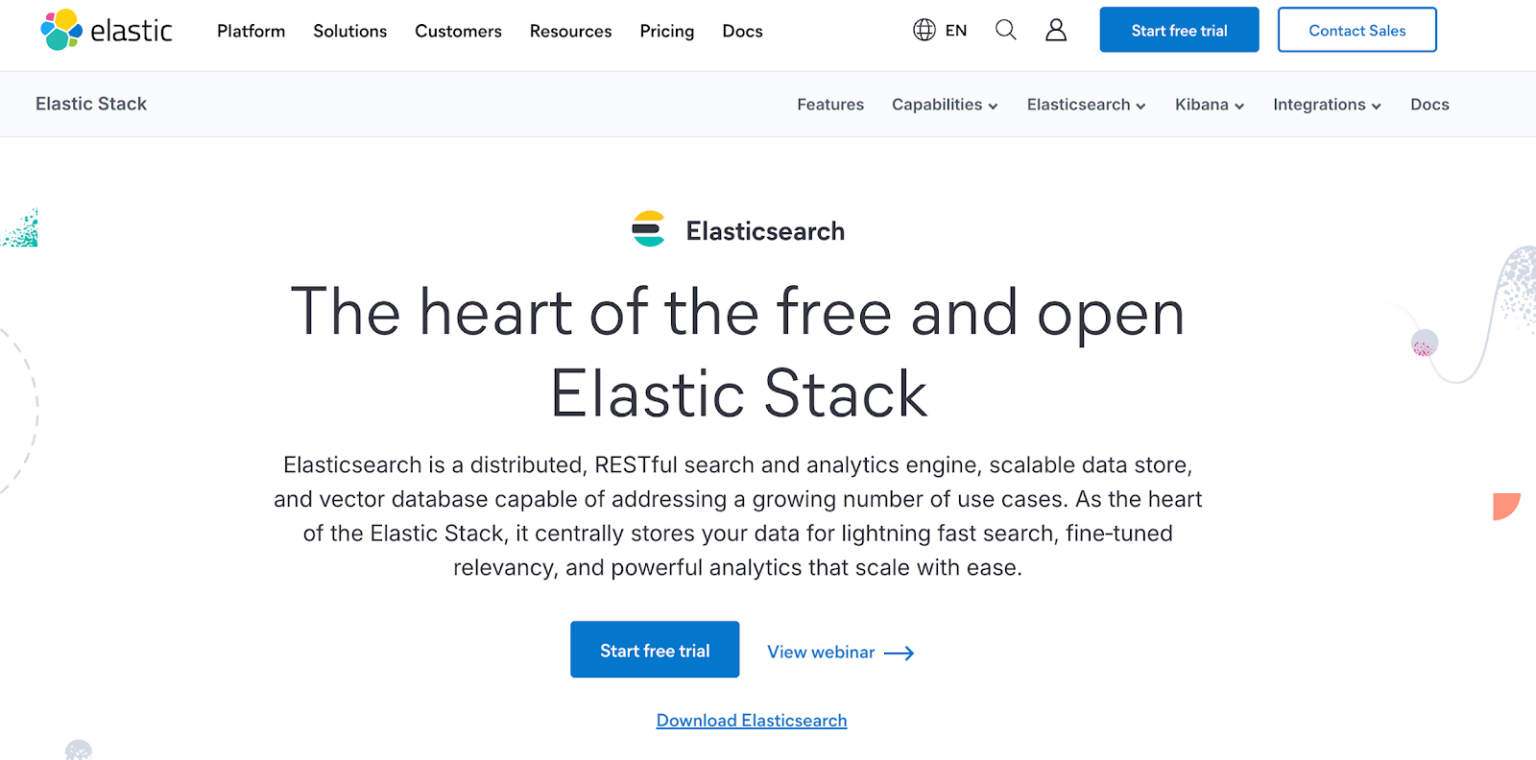Click the user account icon

pos(1056,30)
